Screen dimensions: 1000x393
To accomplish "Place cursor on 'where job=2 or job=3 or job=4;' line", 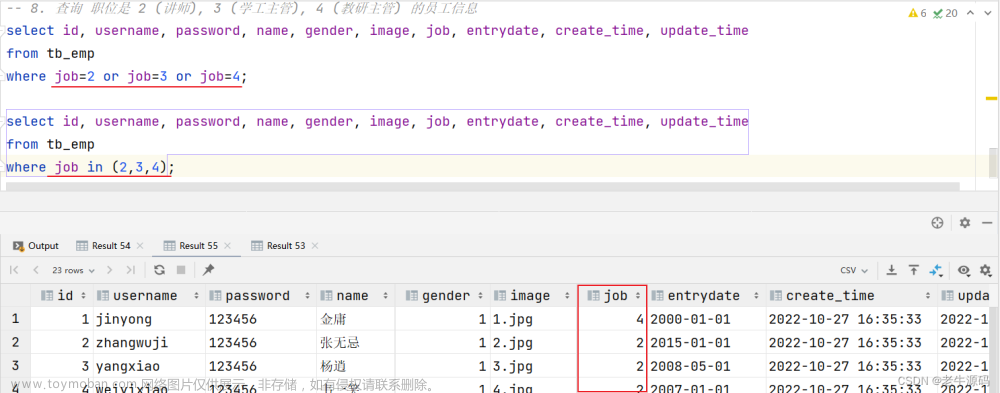I will (x=126, y=77).
